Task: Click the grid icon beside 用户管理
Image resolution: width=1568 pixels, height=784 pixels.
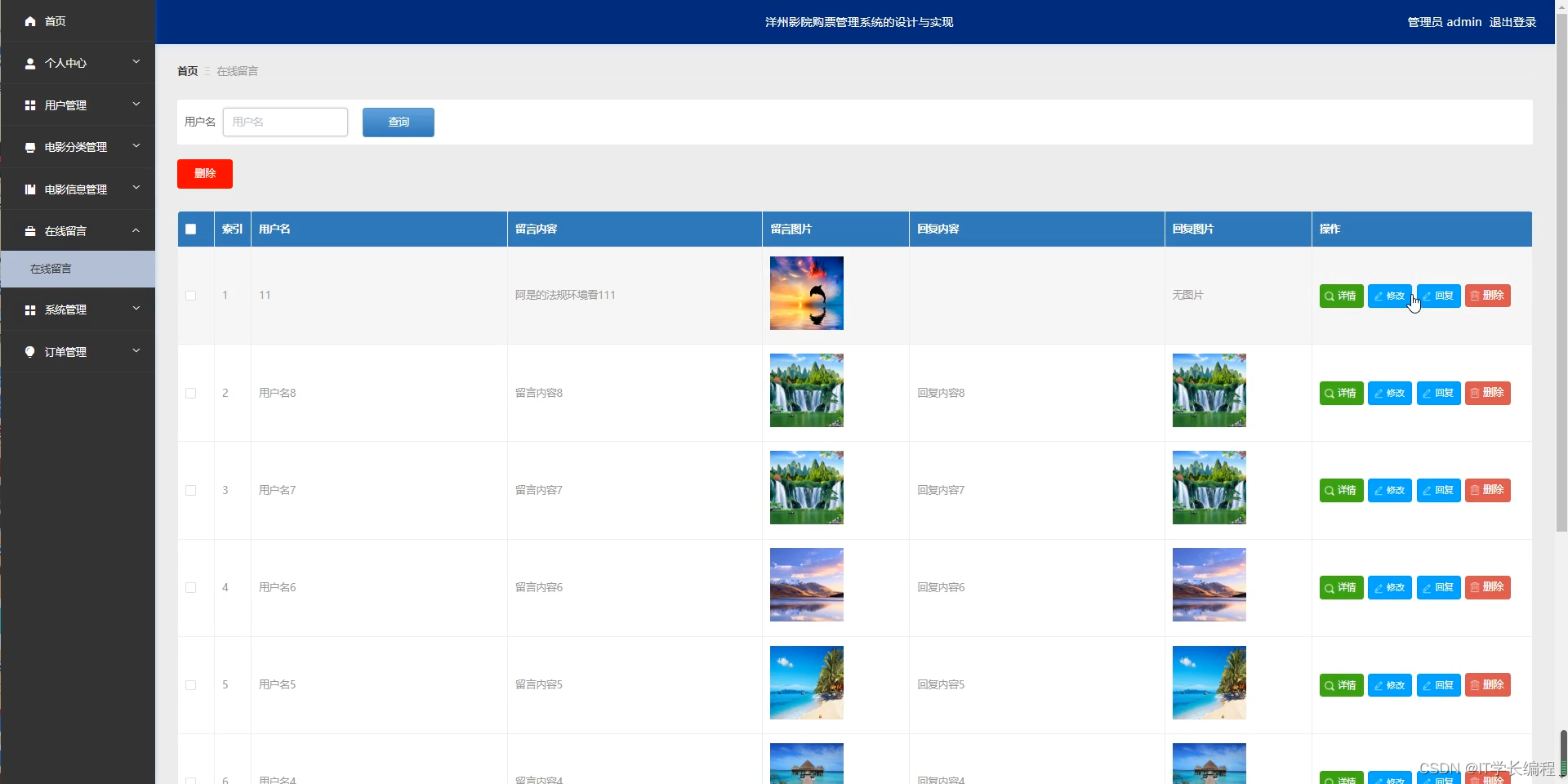Action: click(30, 105)
